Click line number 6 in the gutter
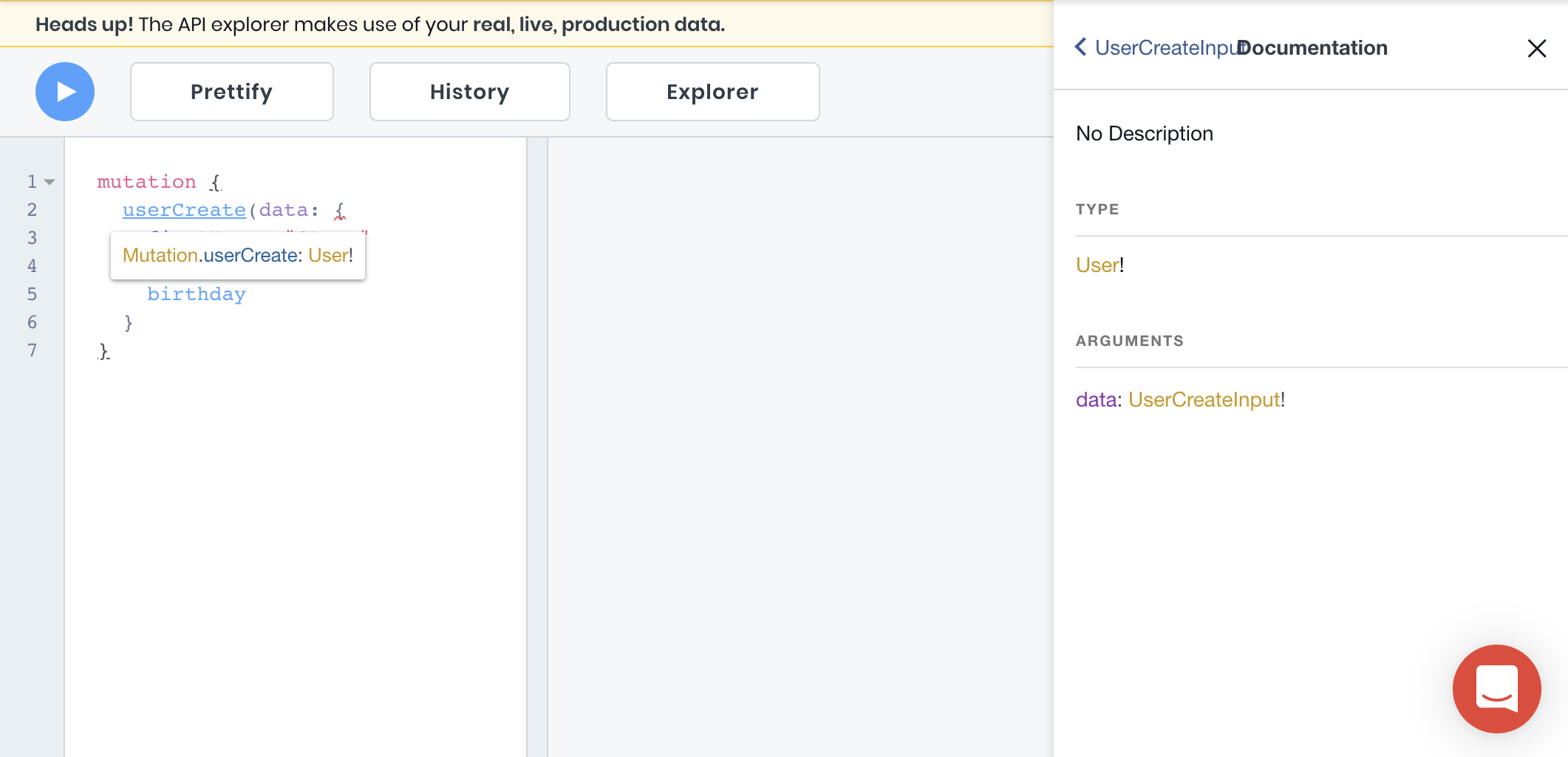Screen dimensions: 1568x757 [32, 322]
